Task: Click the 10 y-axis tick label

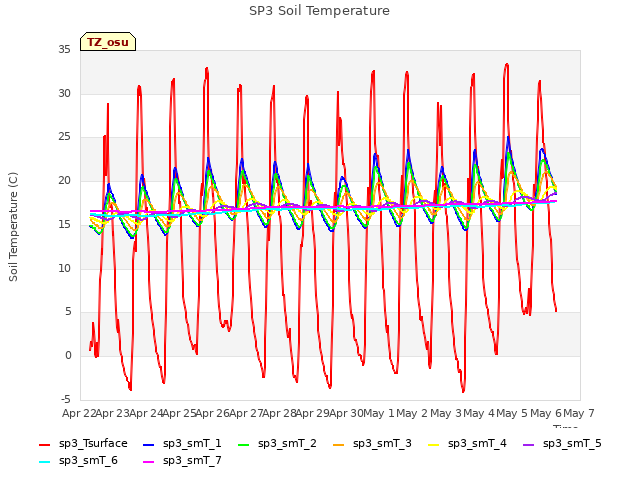Action: click(64, 268)
